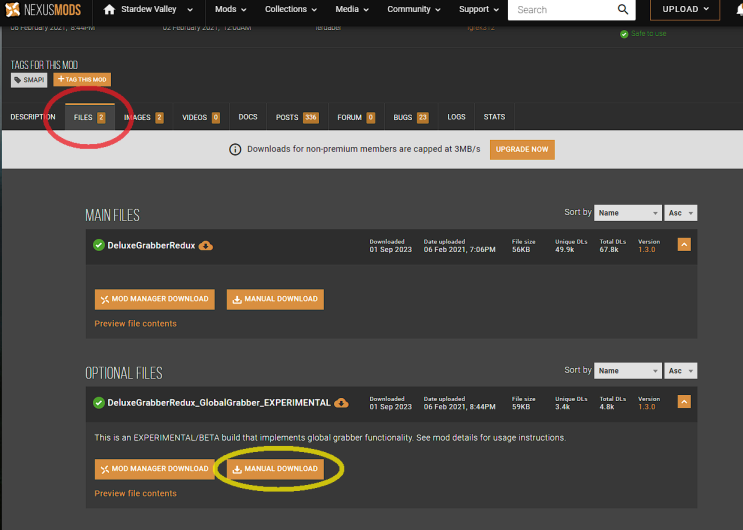Click the Tag This Mod button
Image resolution: width=743 pixels, height=530 pixels.
pos(82,80)
